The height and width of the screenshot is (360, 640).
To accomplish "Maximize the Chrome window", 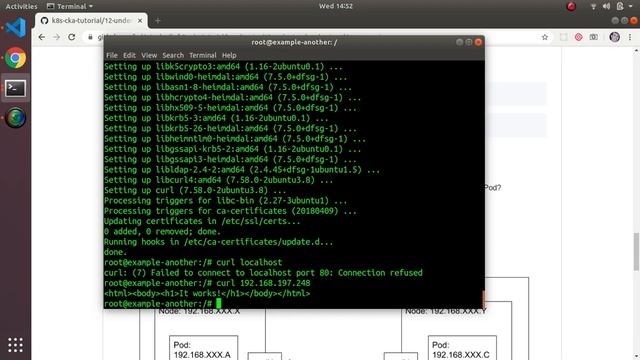I will click(x=624, y=20).
